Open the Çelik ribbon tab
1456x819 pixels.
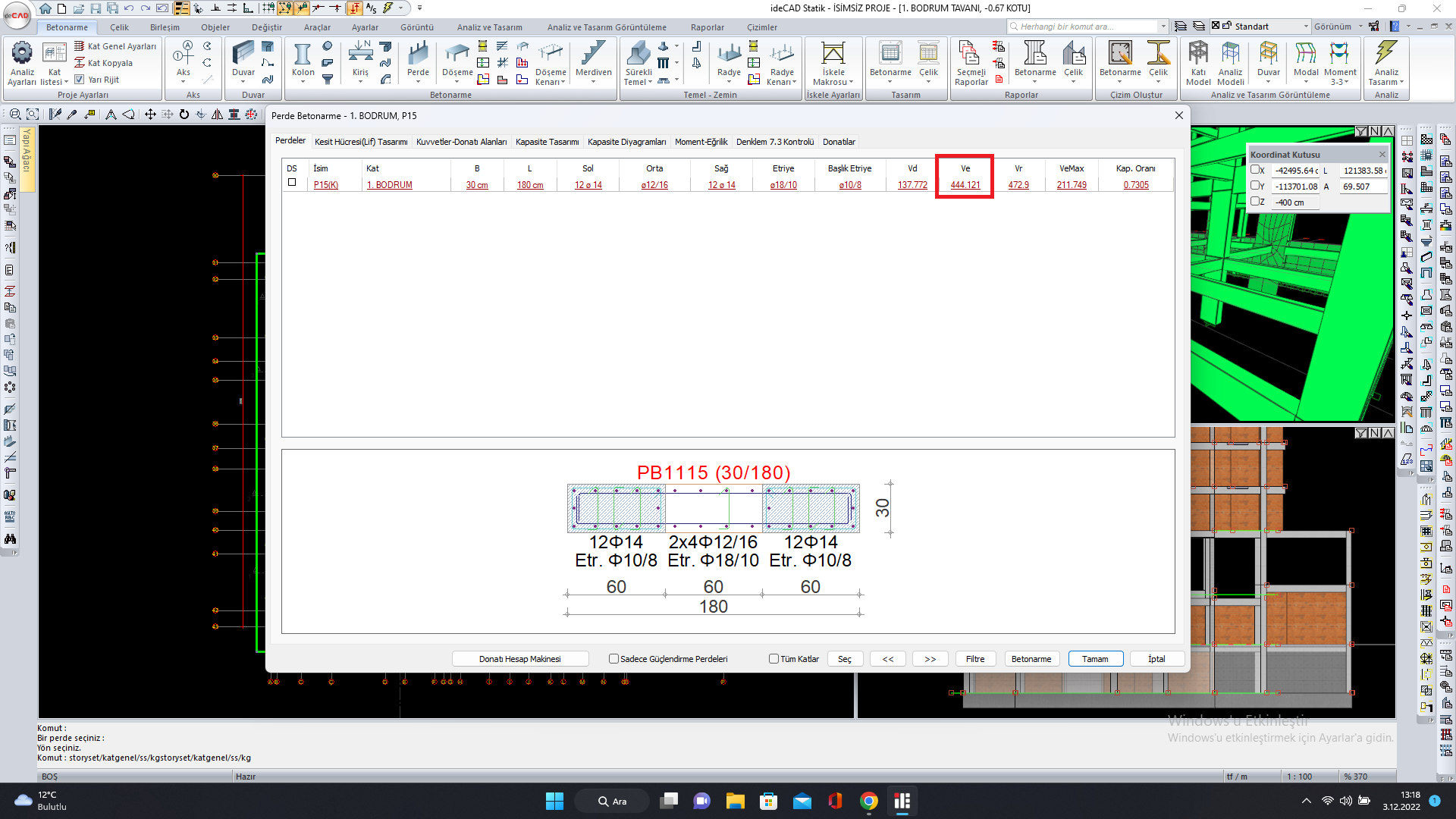[119, 27]
